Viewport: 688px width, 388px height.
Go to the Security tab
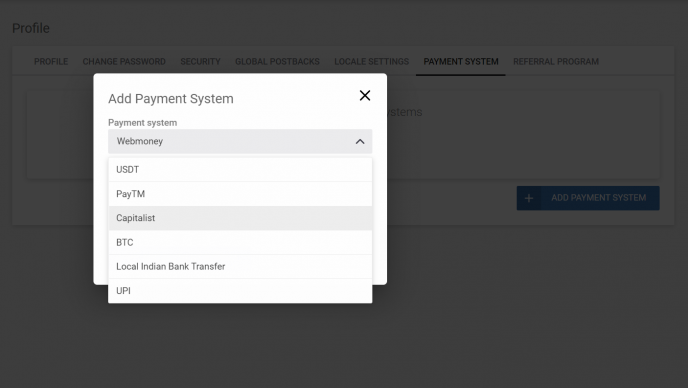click(200, 61)
